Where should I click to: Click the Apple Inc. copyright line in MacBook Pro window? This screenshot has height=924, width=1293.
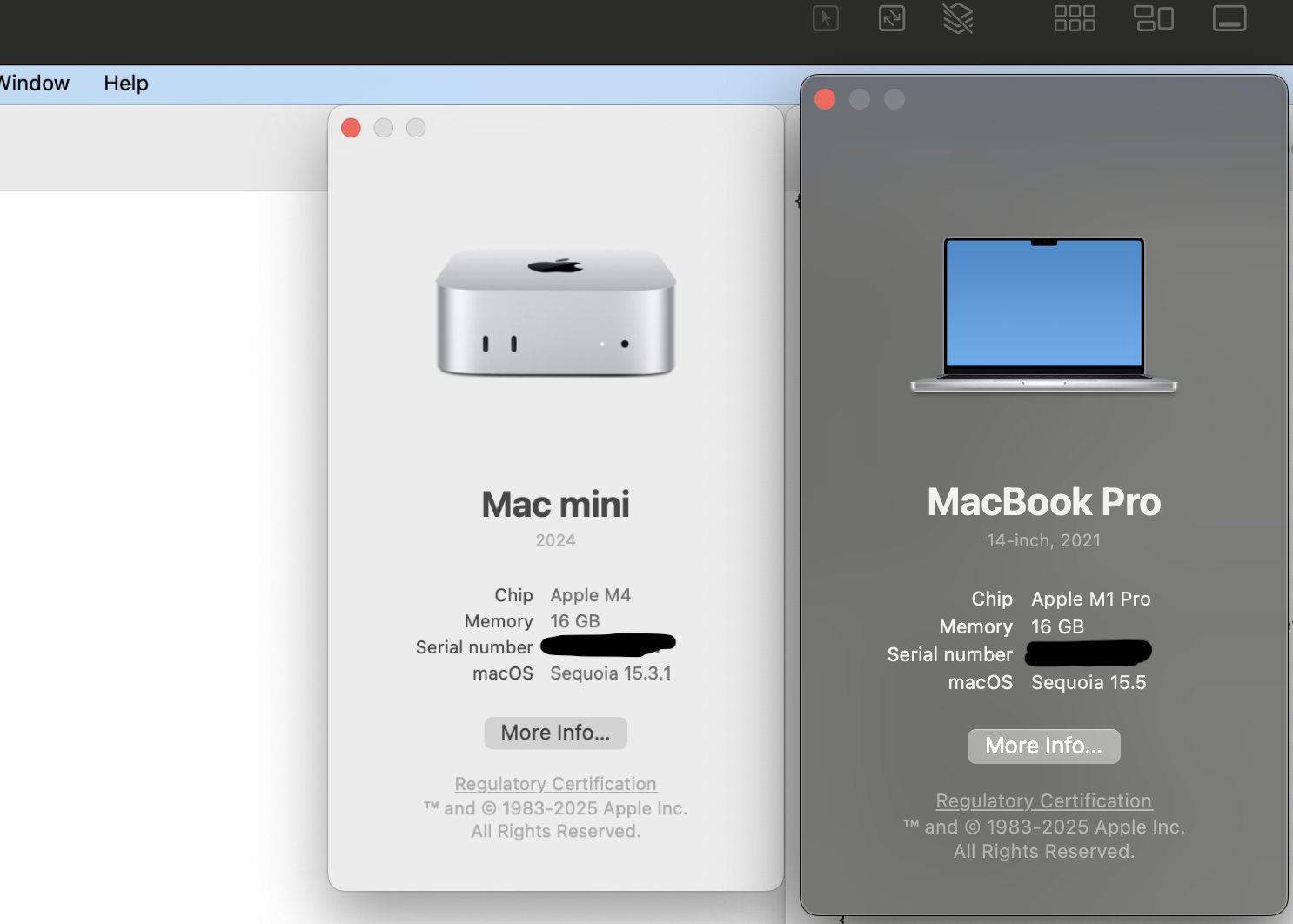1044,827
